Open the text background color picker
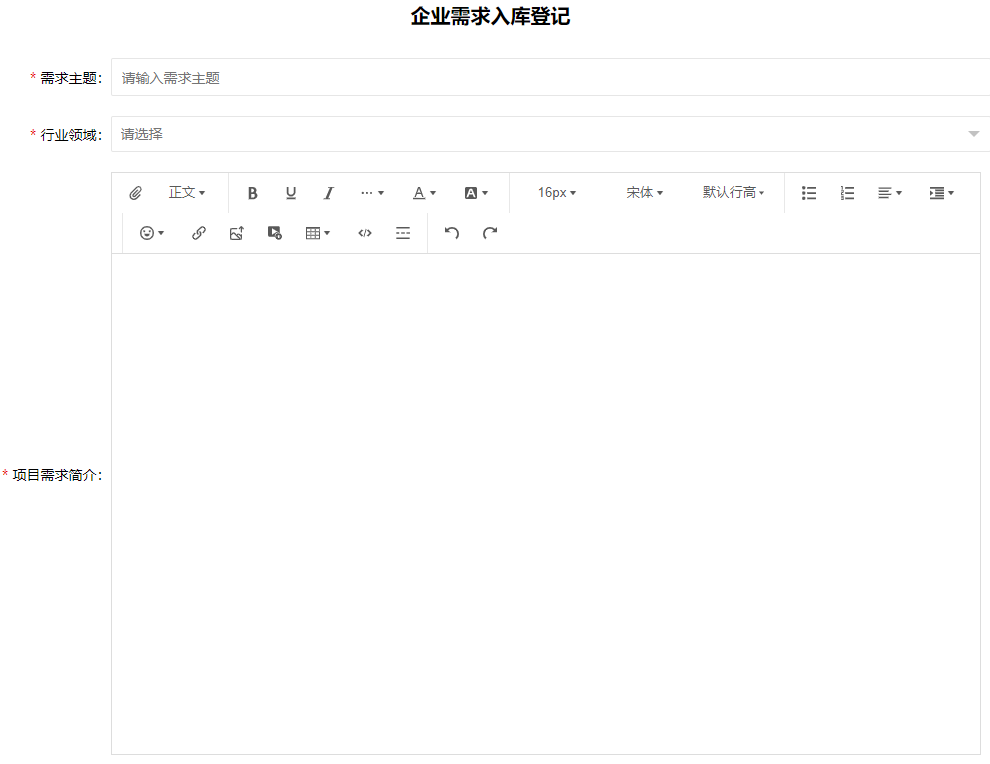The width and height of the screenshot is (990, 764). pos(476,193)
